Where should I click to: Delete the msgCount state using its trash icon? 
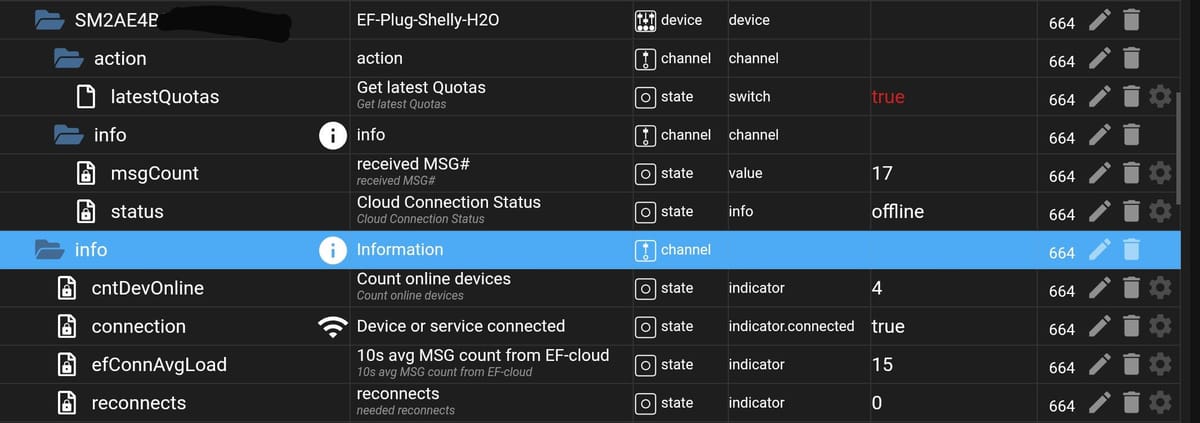1130,174
